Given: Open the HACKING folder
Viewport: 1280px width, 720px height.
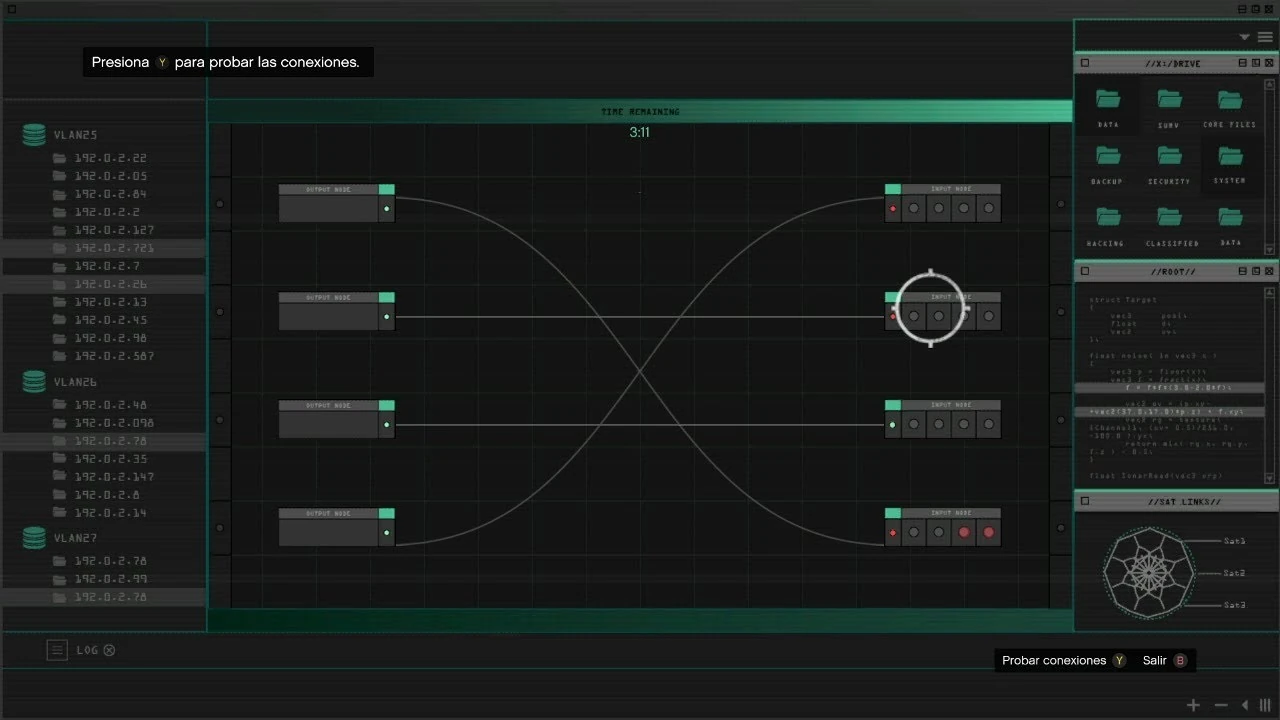Looking at the screenshot, I should pos(1108,217).
